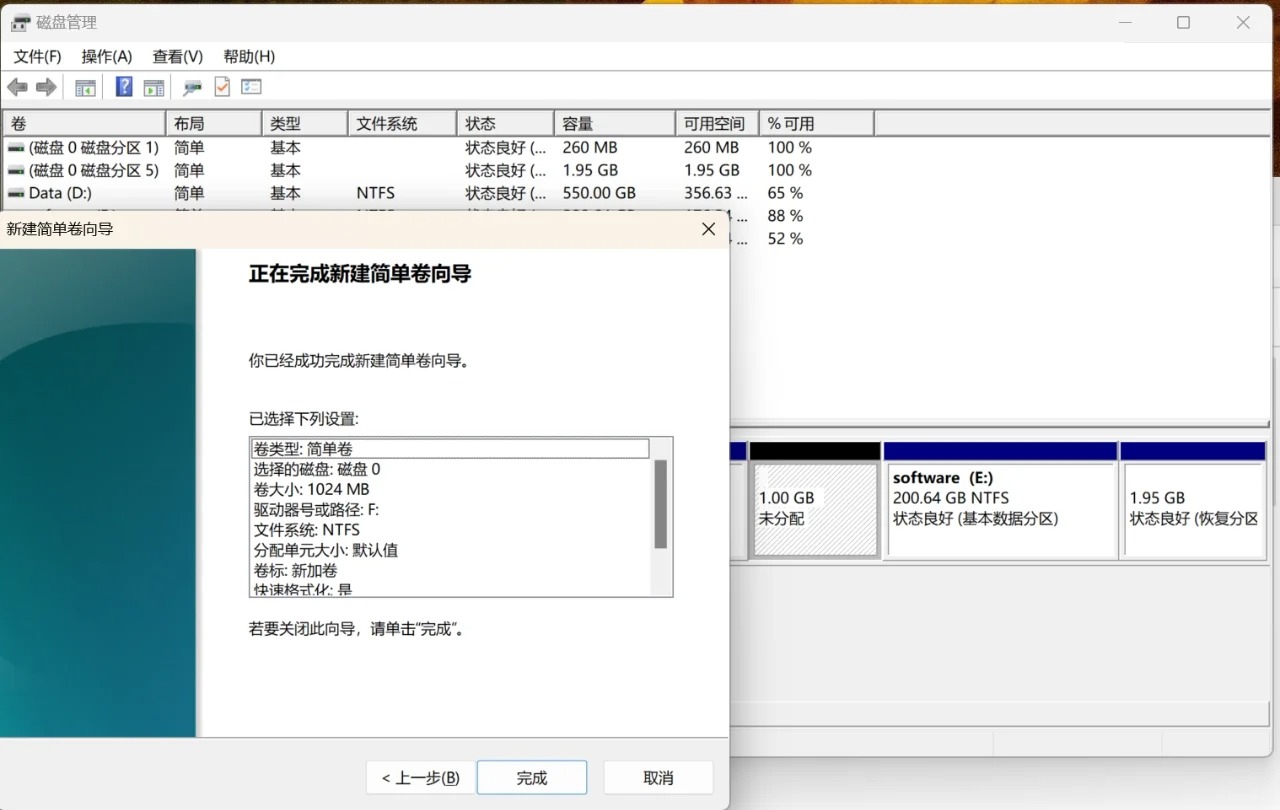
Task: Click the Forward arrow in toolbar
Action: click(x=46, y=87)
